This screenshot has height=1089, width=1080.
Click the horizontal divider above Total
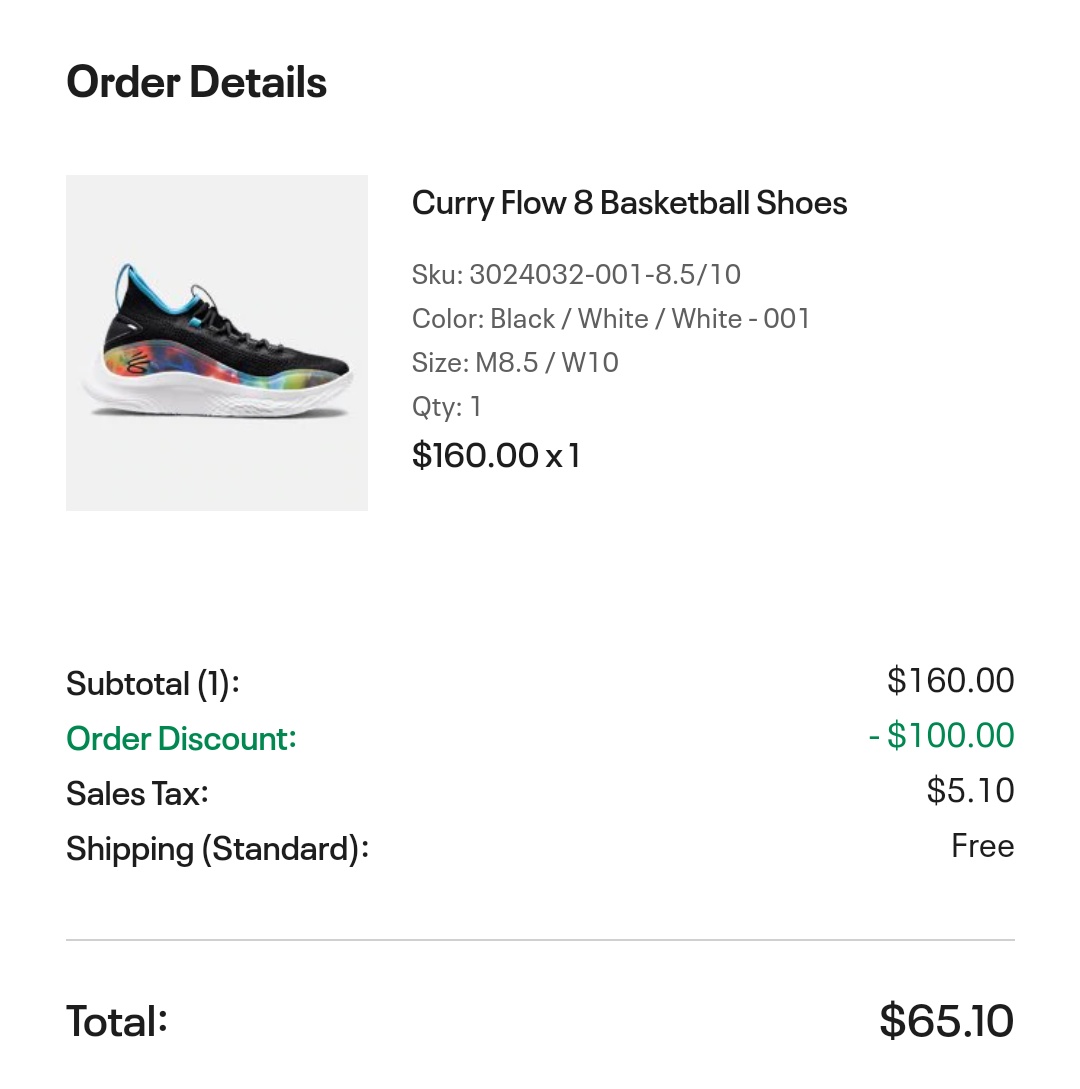(x=540, y=940)
